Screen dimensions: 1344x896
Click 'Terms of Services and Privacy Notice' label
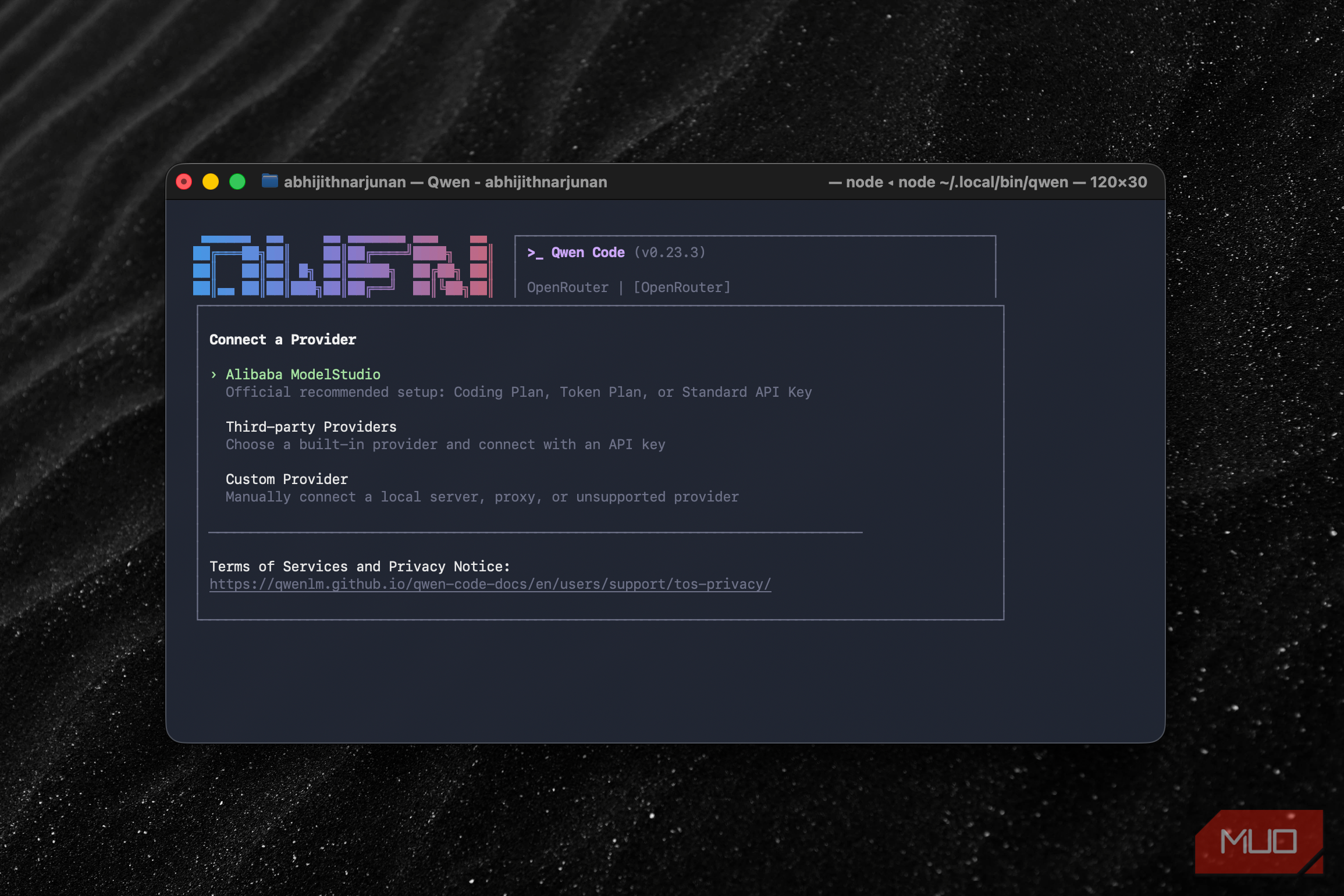point(360,566)
